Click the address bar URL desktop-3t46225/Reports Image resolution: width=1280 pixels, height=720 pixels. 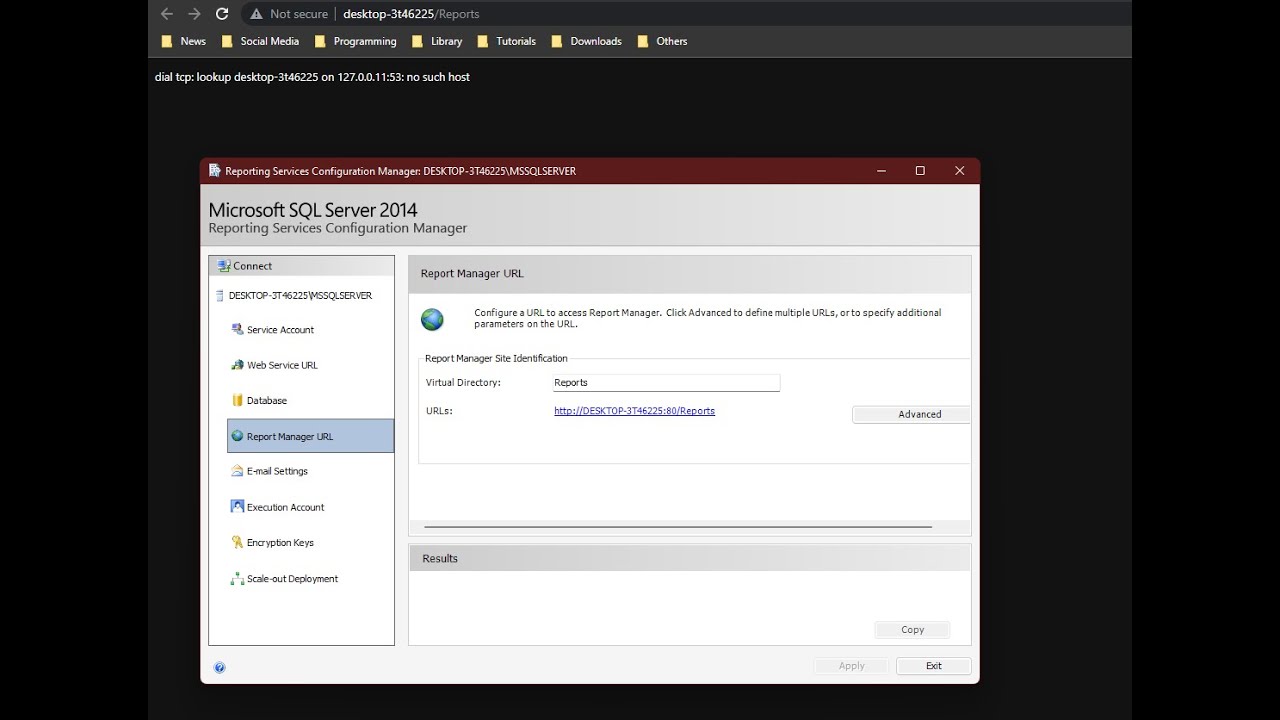pos(411,14)
